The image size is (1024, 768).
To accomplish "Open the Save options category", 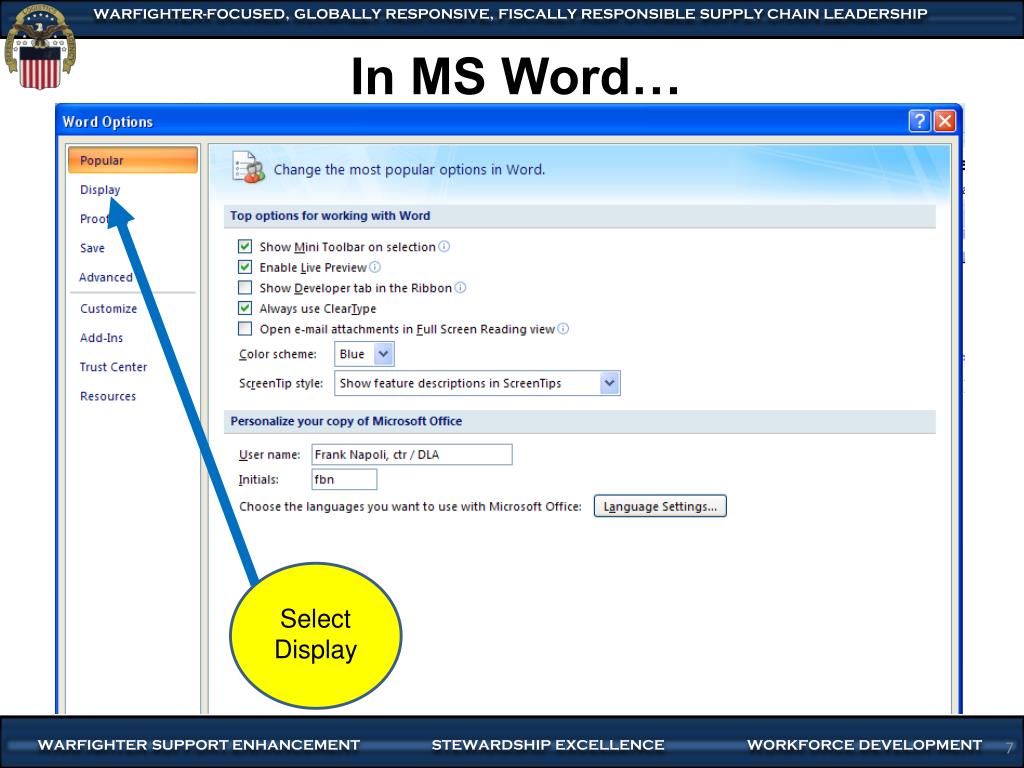I will pyautogui.click(x=92, y=248).
